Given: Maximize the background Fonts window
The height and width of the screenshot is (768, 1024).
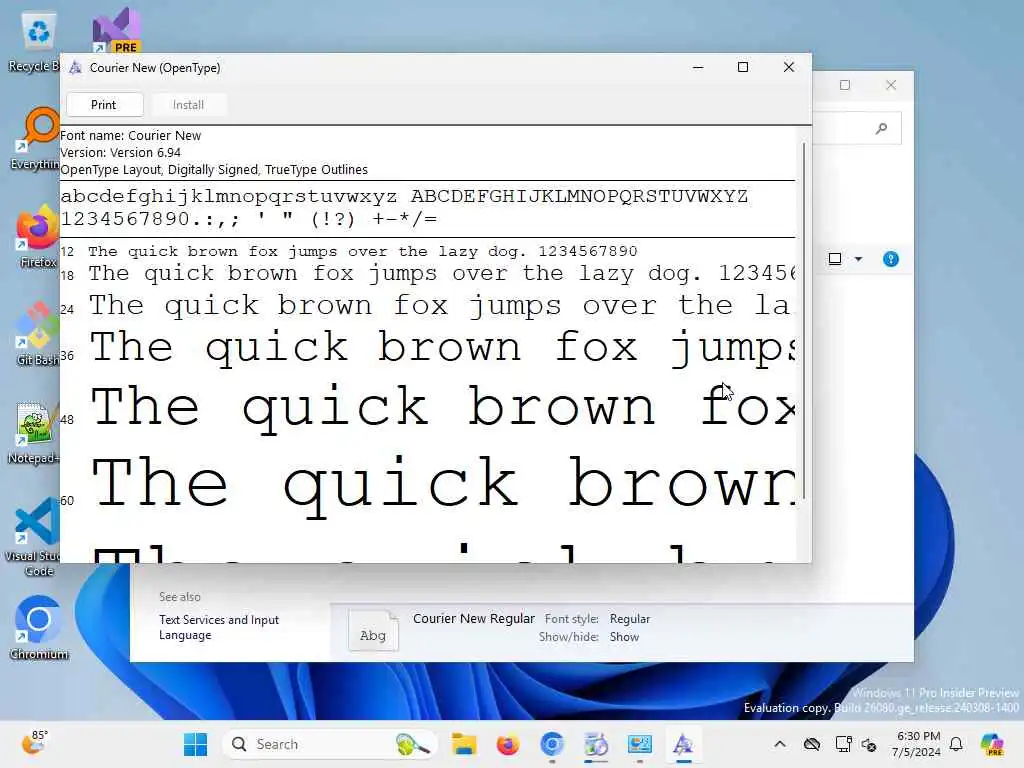Looking at the screenshot, I should tap(845, 85).
